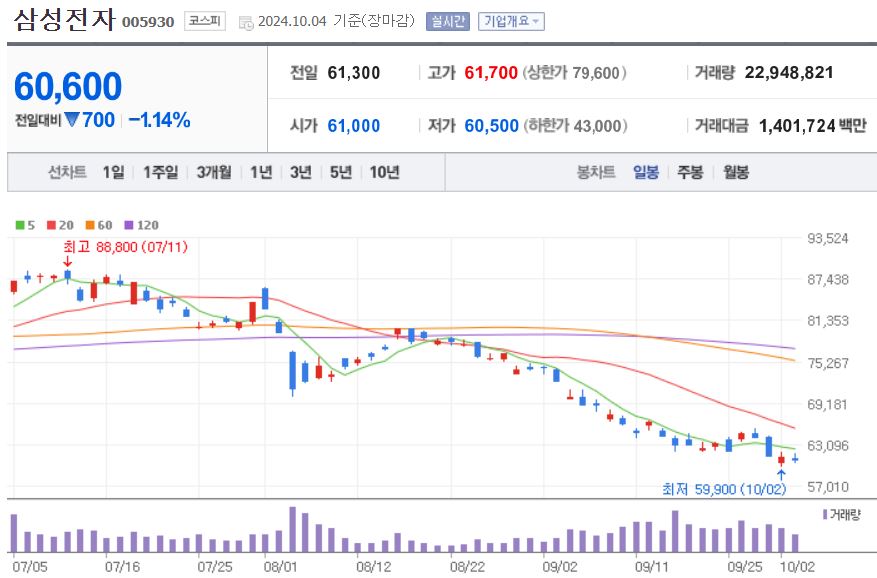Click the 선차트 label
This screenshot has height=578, width=877.
point(67,172)
